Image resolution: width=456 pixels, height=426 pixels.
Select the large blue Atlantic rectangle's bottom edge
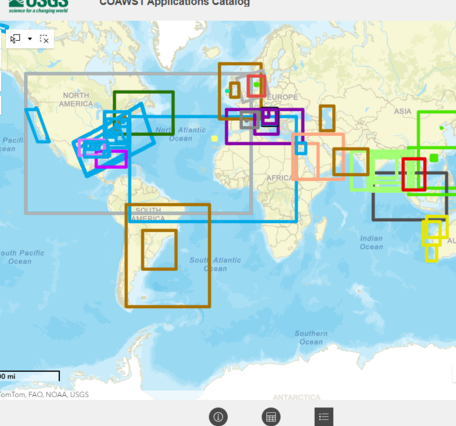(x=213, y=221)
